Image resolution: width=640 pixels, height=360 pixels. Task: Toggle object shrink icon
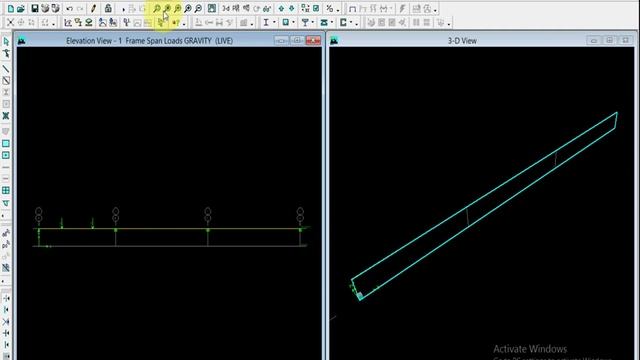305,8
